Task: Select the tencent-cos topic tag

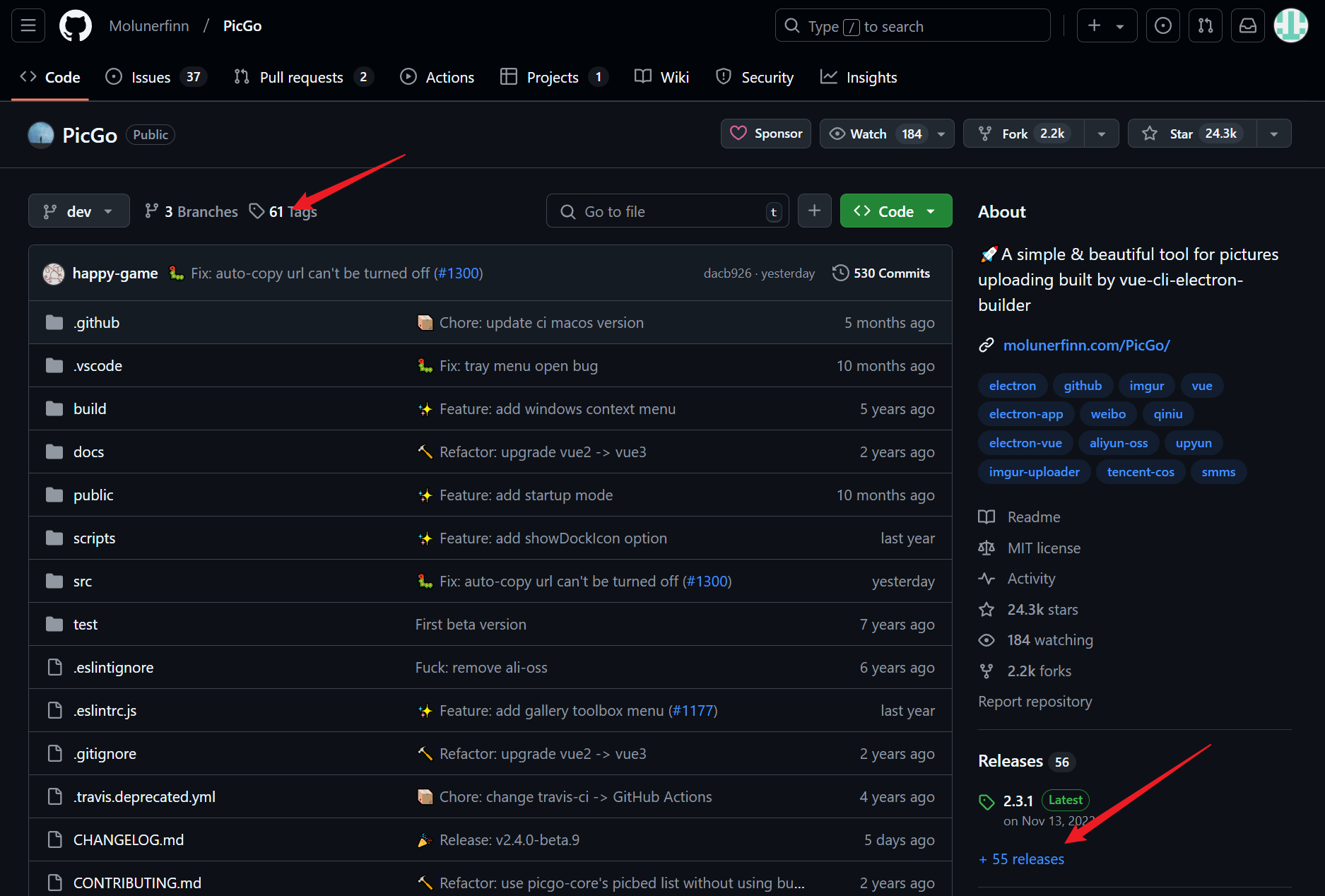Action: tap(1141, 472)
